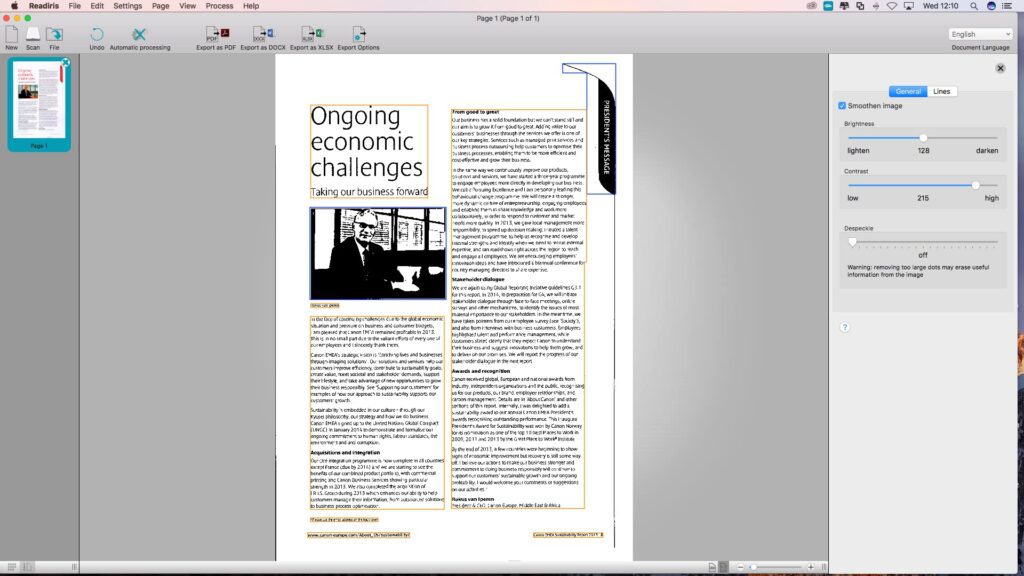Click the 'Awards and recognition' subheading
Image resolution: width=1024 pixels, height=576 pixels.
(481, 370)
